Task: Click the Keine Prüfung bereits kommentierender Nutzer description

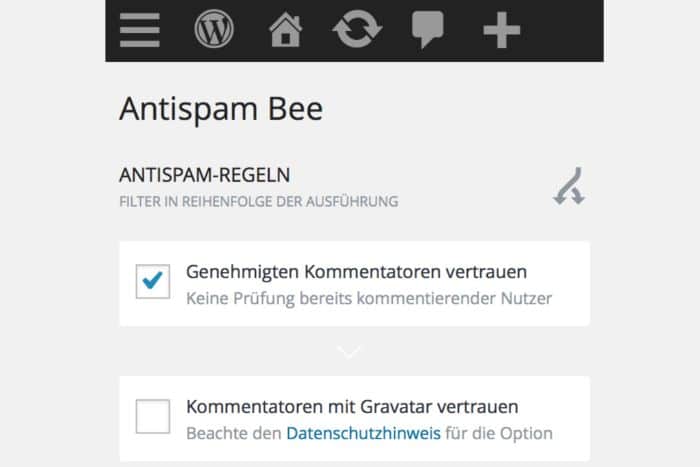Action: (369, 297)
